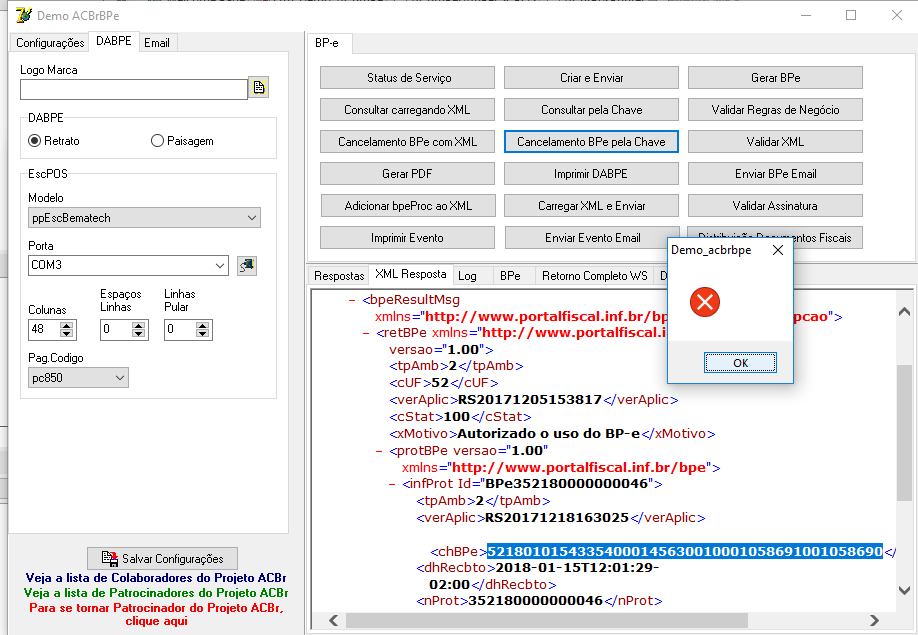Click Adicionar bpeProc ao XML button

click(408, 205)
